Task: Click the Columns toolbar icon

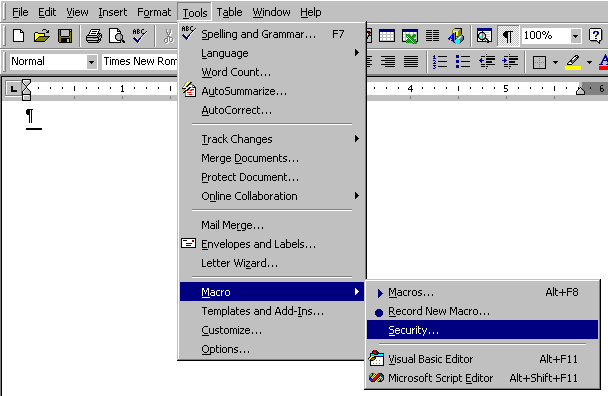Action: [432, 36]
